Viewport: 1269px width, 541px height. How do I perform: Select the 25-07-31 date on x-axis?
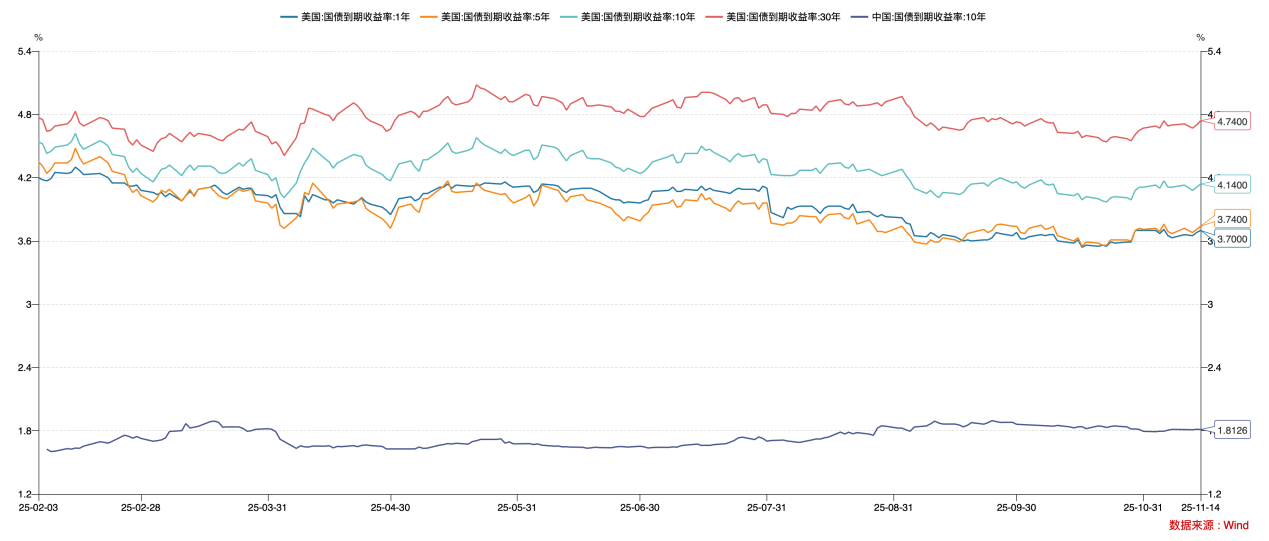[766, 507]
